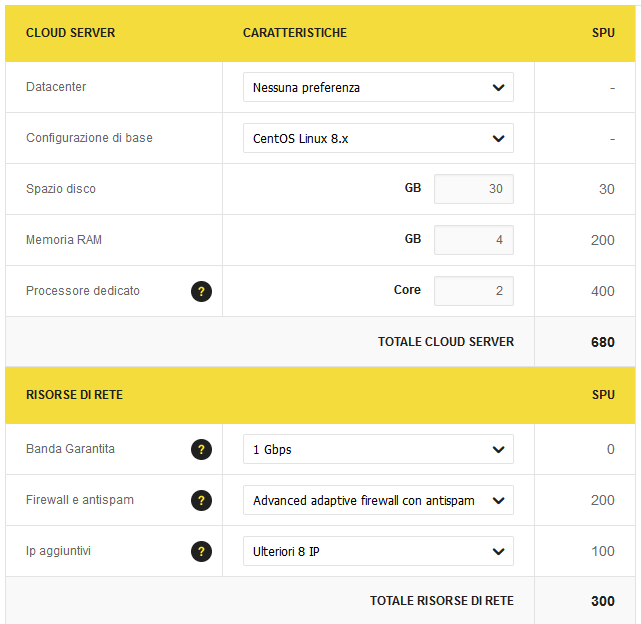Click the 300 network total SPU value
This screenshot has width=641, height=624.
click(x=602, y=601)
